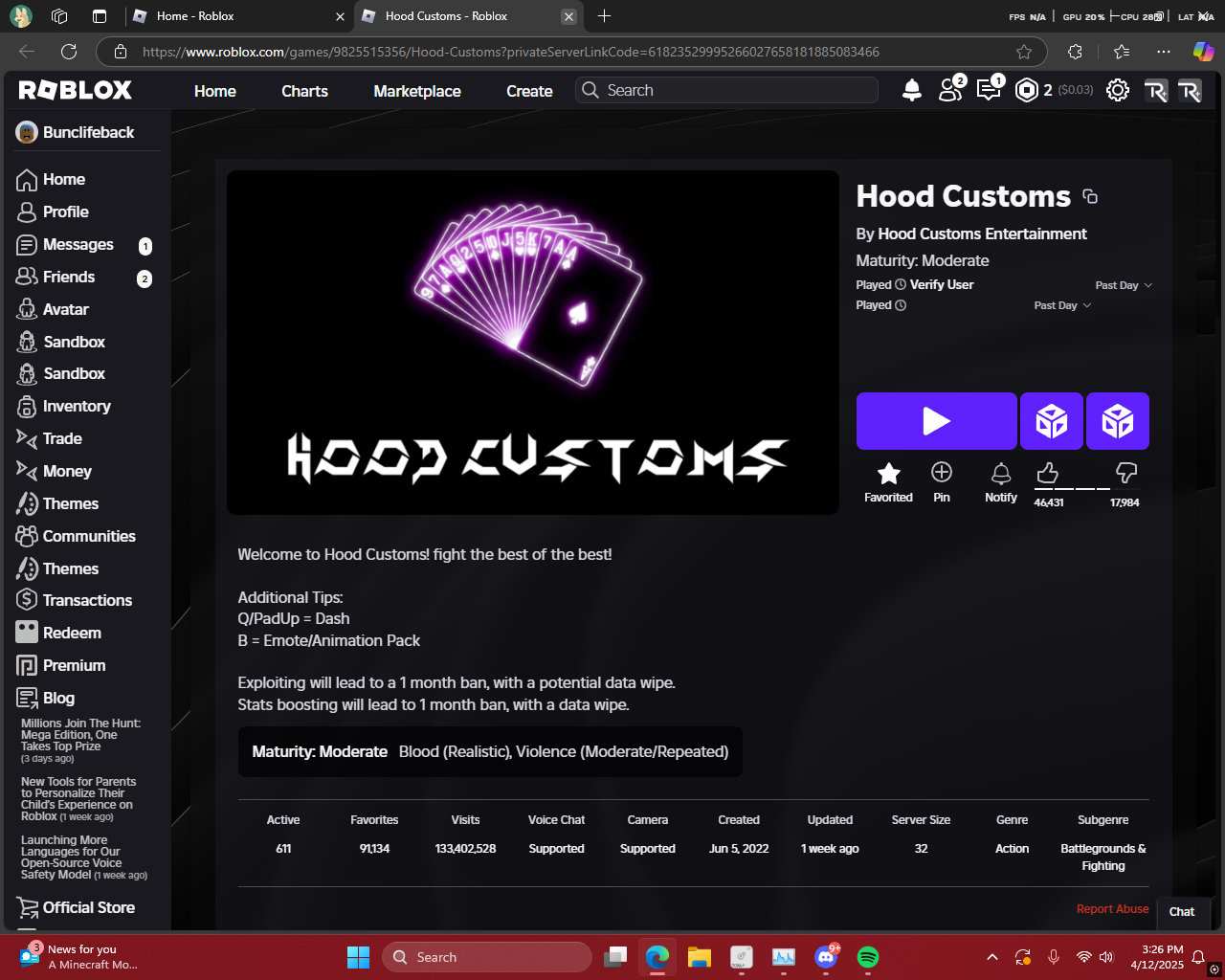Go back in the browser
This screenshot has width=1225, height=980.
pyautogui.click(x=27, y=52)
